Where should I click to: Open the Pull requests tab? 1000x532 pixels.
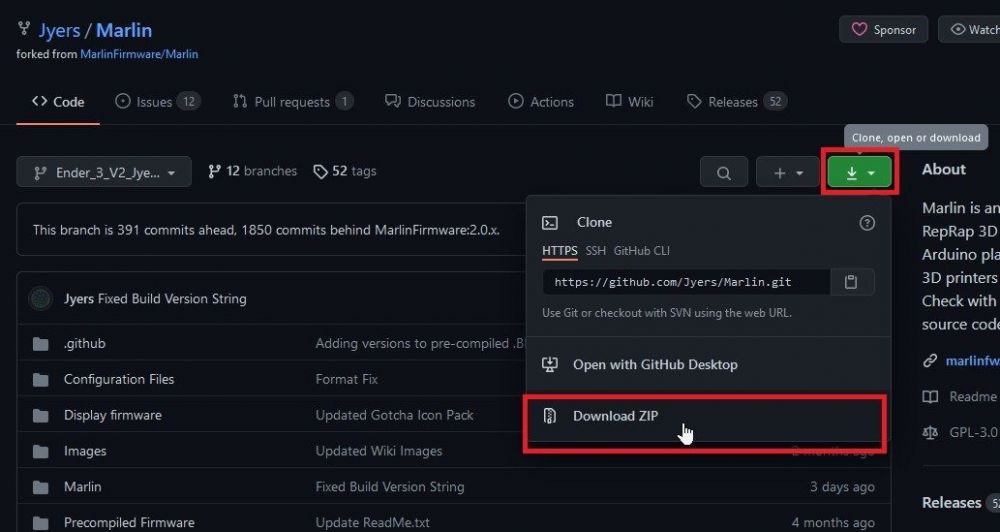tap(293, 102)
